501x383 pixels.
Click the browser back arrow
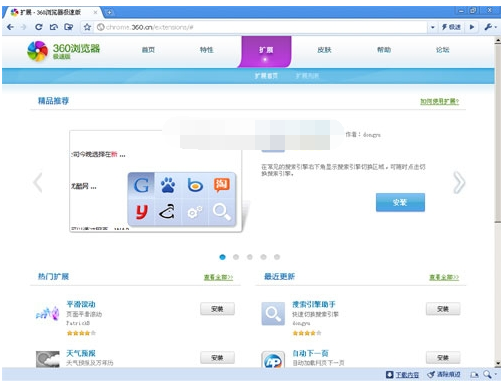click(10, 27)
